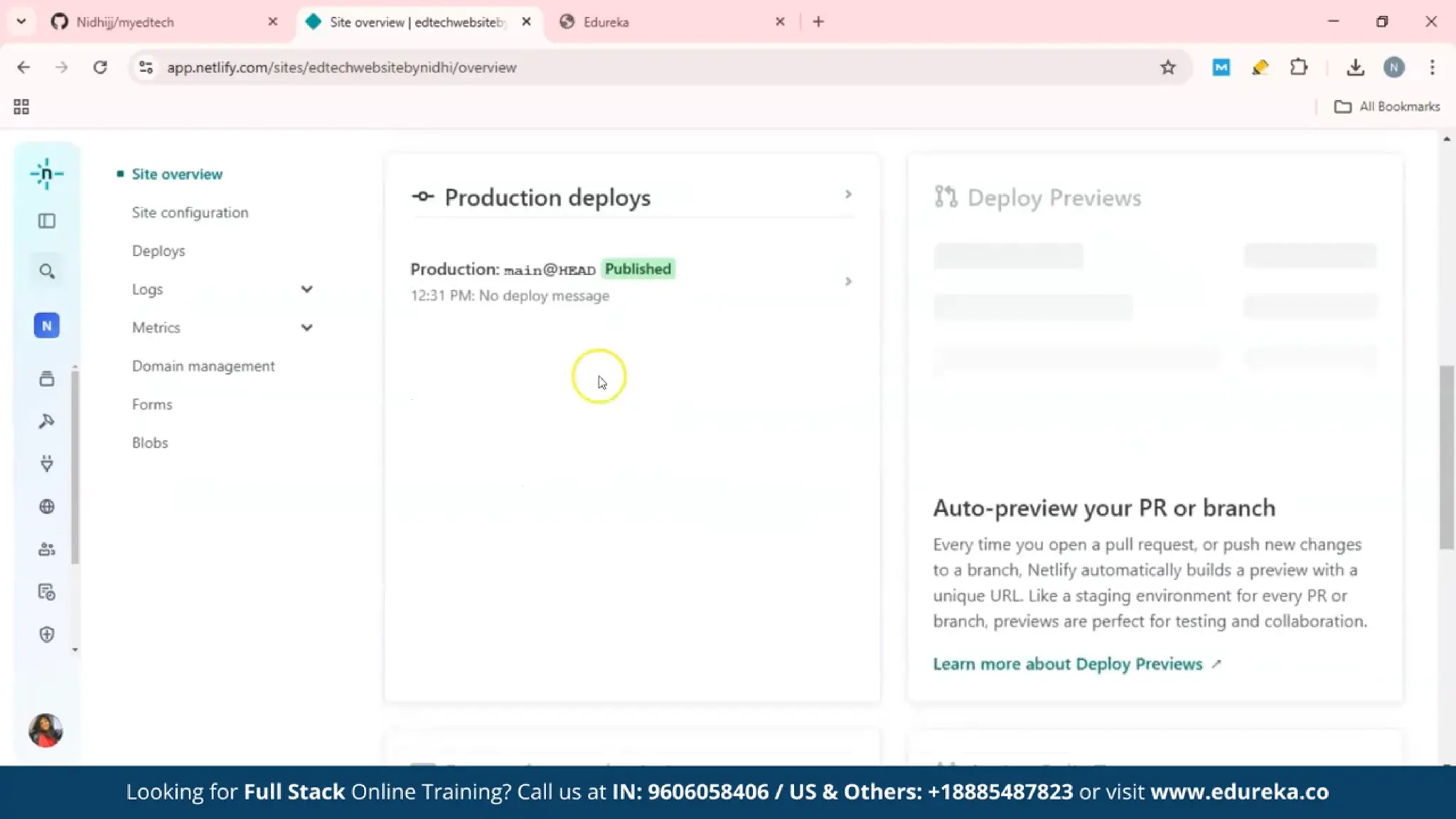This screenshot has height=819, width=1456.
Task: Select the blue N team icon
Action: pos(47,326)
